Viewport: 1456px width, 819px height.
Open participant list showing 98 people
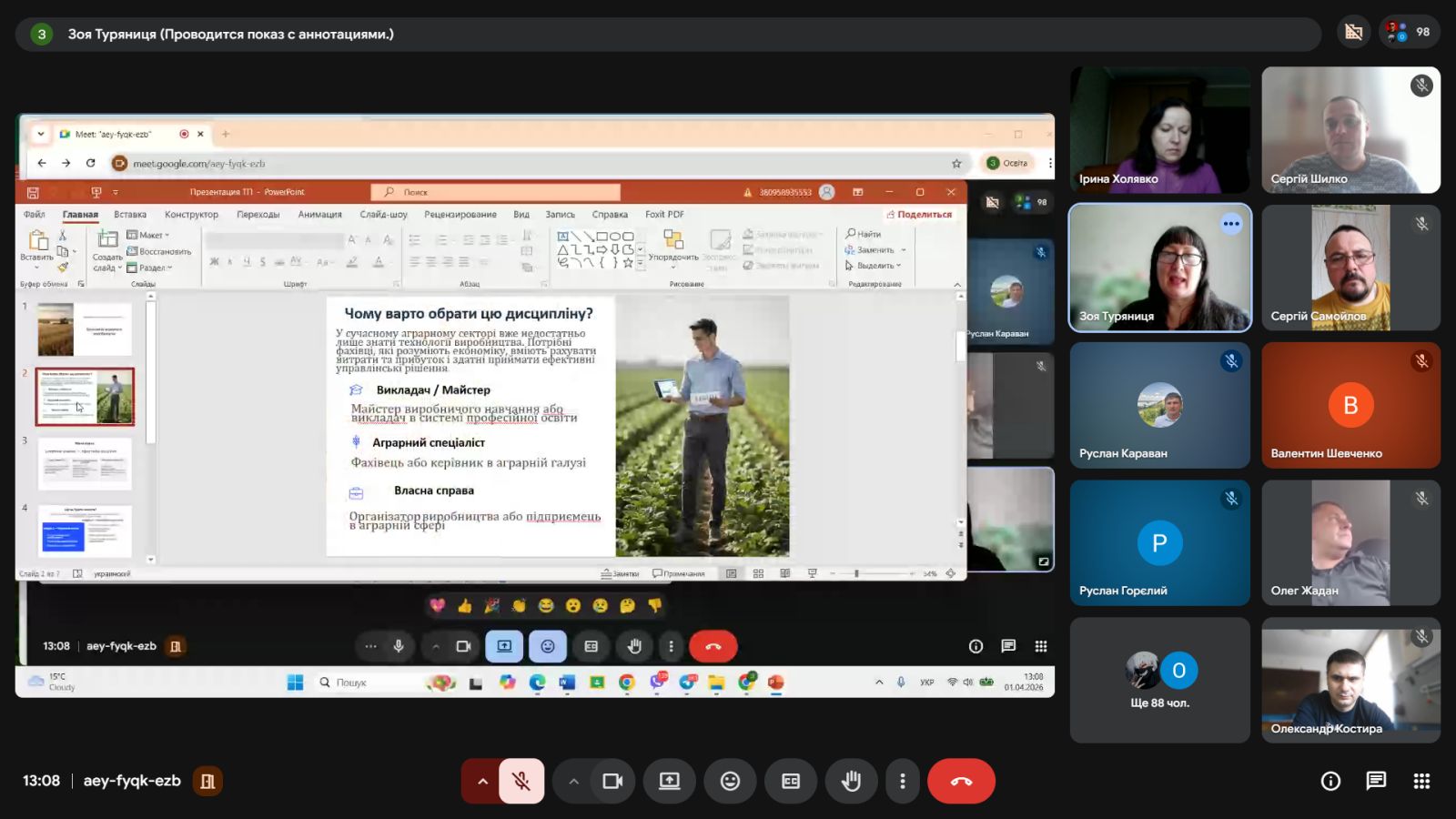pyautogui.click(x=1410, y=33)
